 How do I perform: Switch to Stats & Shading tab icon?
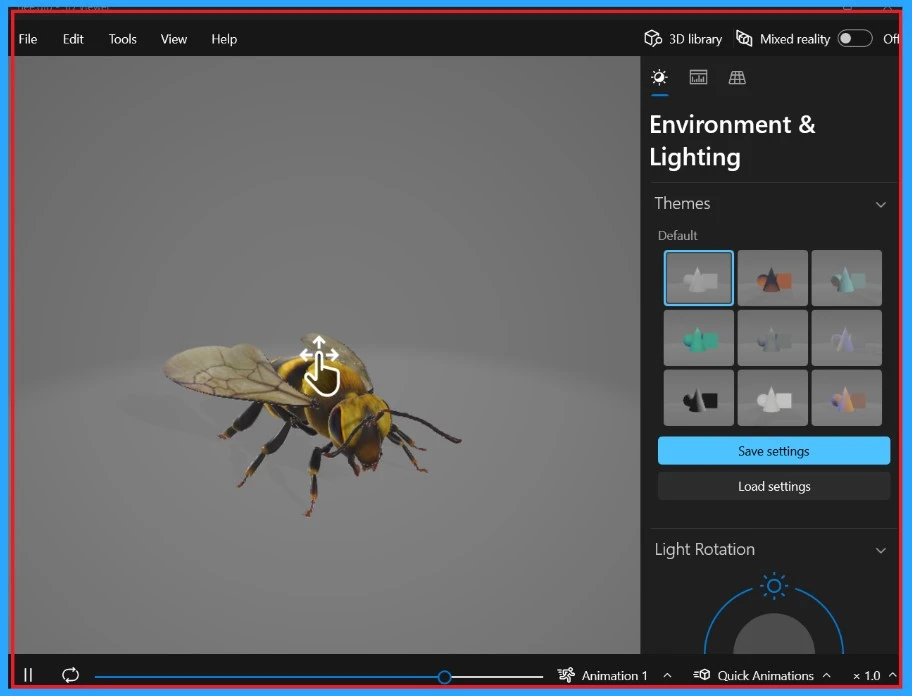click(x=698, y=77)
